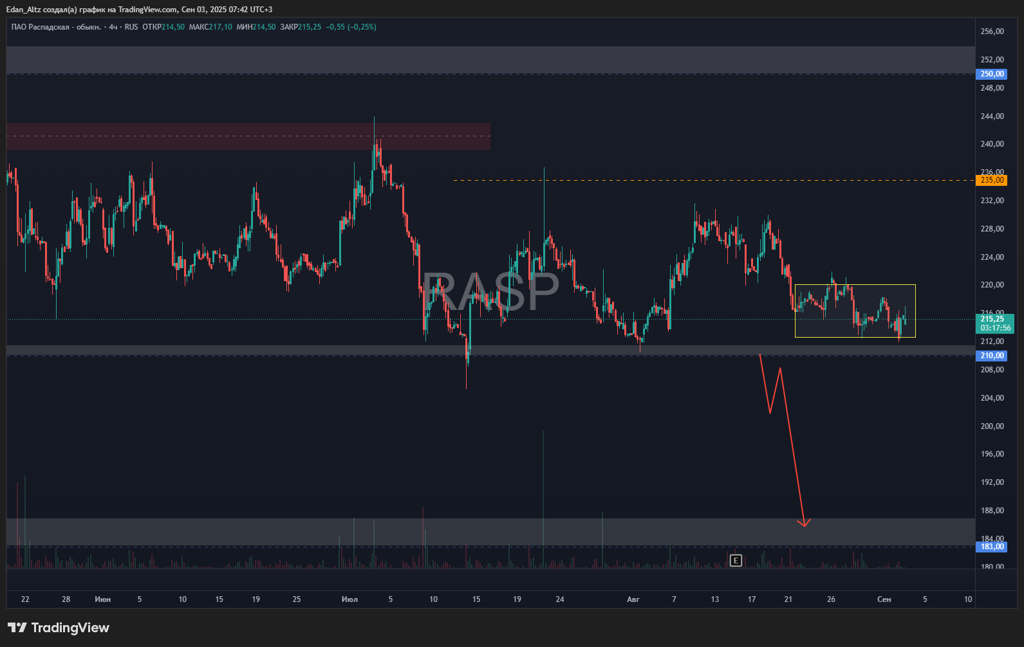This screenshot has height=647, width=1024.
Task: Select the blue 250,00 price level label
Action: [x=992, y=74]
